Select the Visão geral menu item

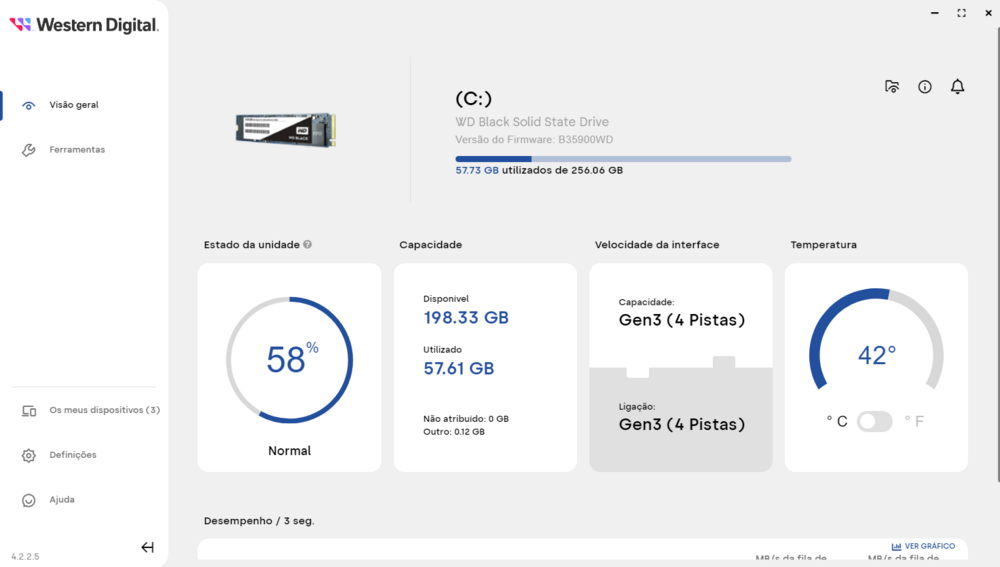point(74,105)
